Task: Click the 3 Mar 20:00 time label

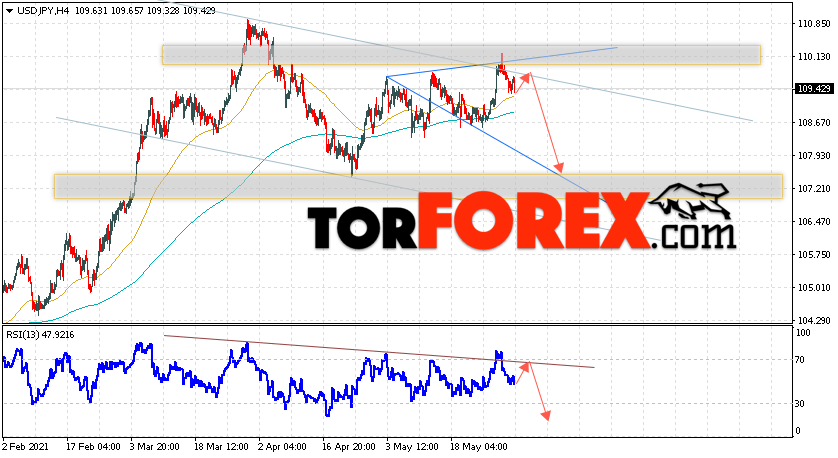Action: coord(155,446)
